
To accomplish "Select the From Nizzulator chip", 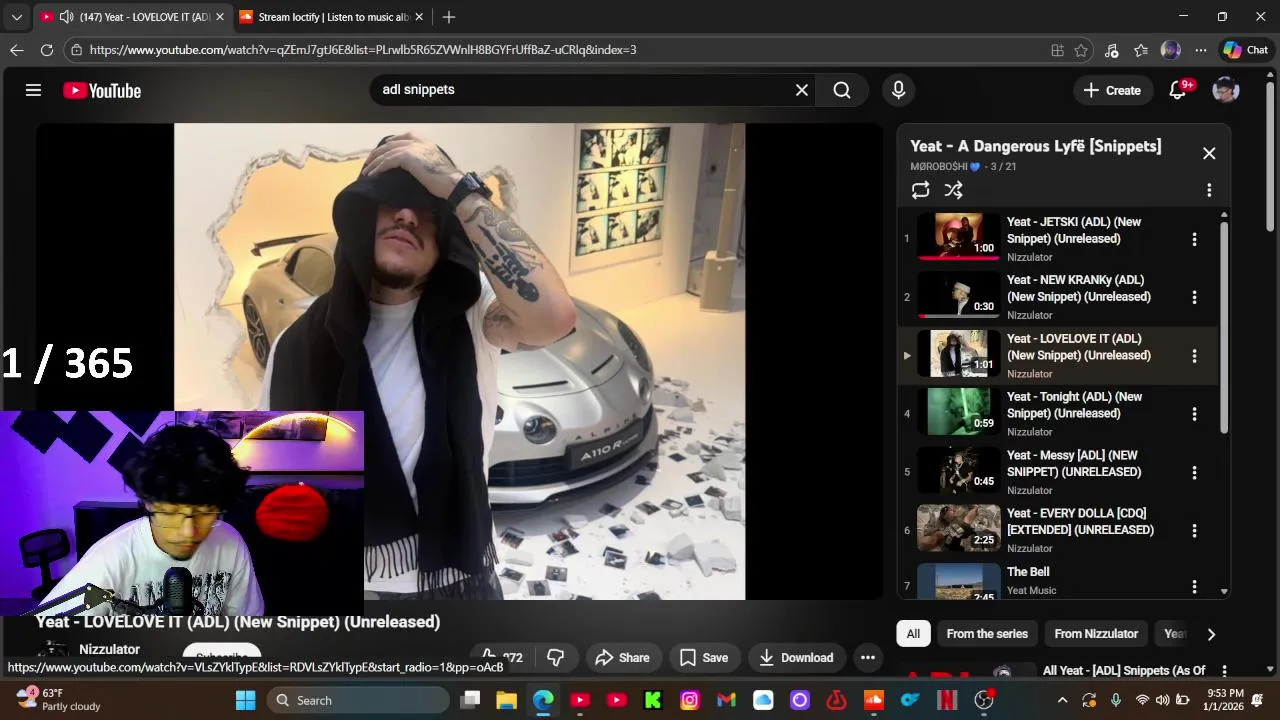I will (1096, 634).
